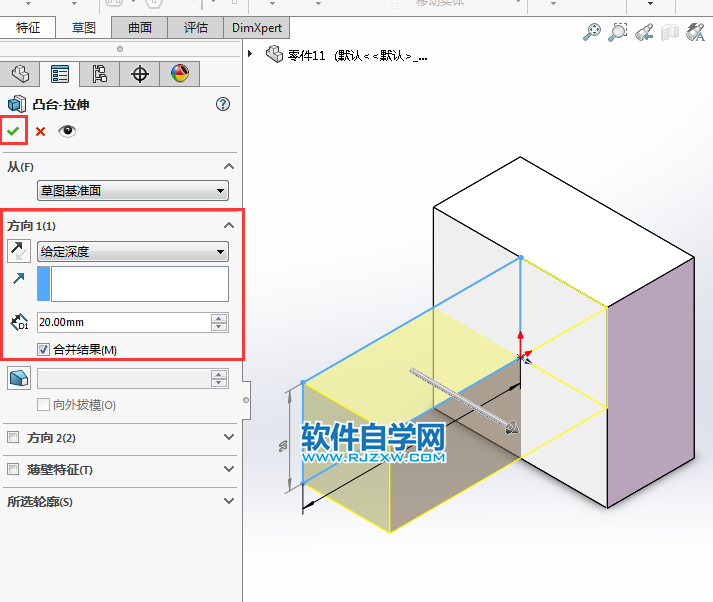Open help for 凸台-拉伸
This screenshot has width=713, height=602.
coord(223,105)
